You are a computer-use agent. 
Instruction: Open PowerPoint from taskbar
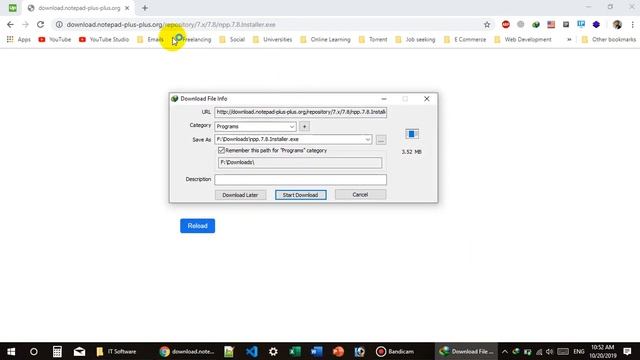click(338, 351)
